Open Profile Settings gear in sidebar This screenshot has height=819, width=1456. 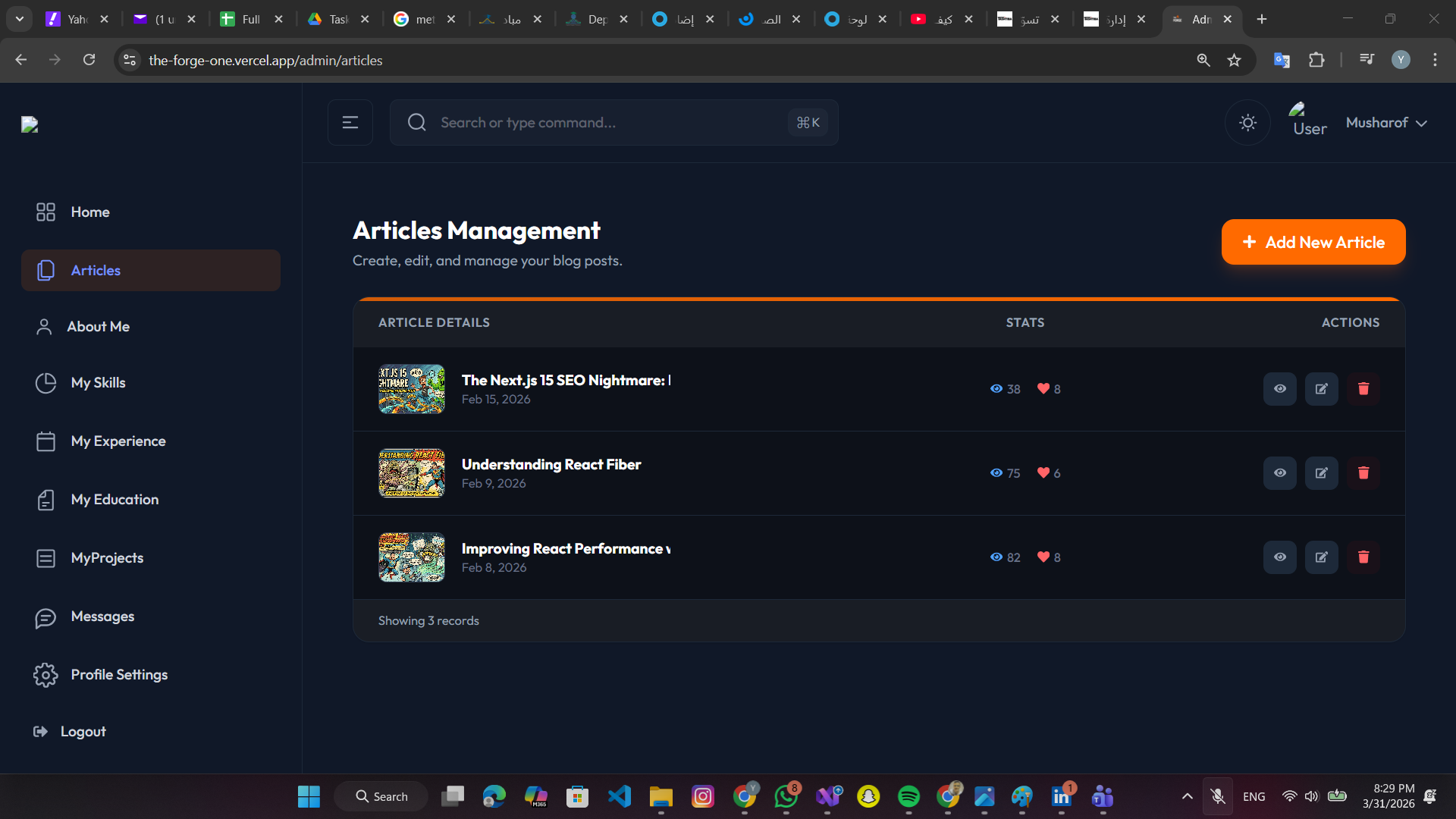pos(45,675)
